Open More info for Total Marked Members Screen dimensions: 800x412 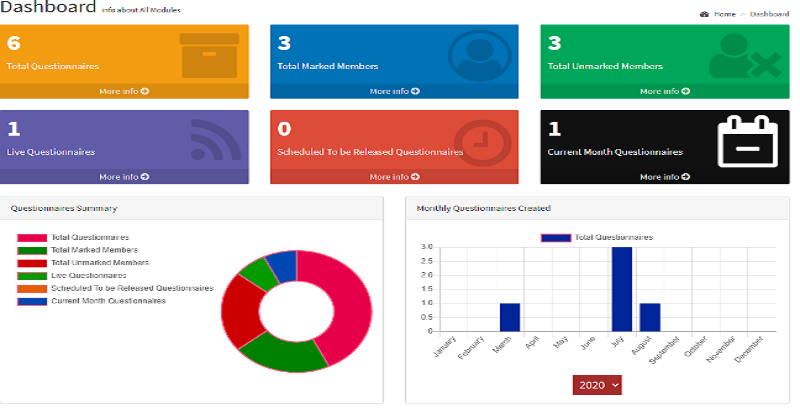(x=394, y=91)
